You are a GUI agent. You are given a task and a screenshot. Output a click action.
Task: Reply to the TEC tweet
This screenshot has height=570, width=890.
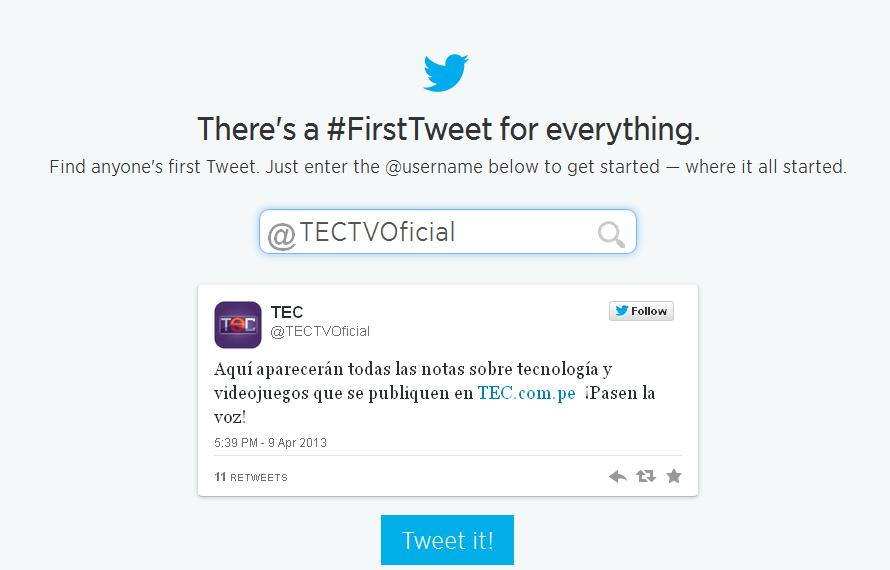(618, 477)
